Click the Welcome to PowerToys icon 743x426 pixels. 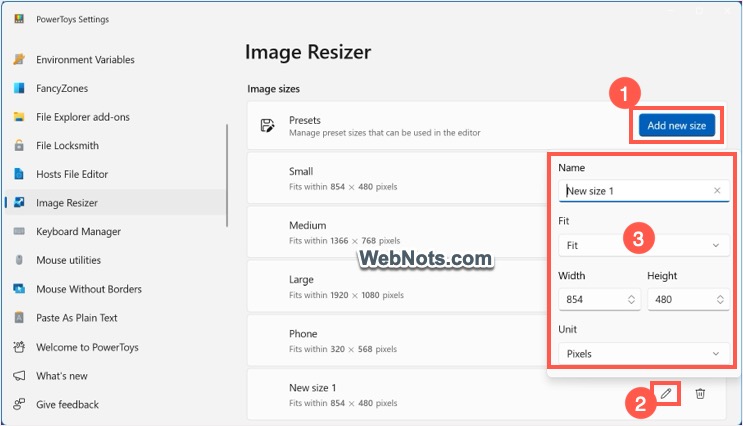tap(19, 347)
